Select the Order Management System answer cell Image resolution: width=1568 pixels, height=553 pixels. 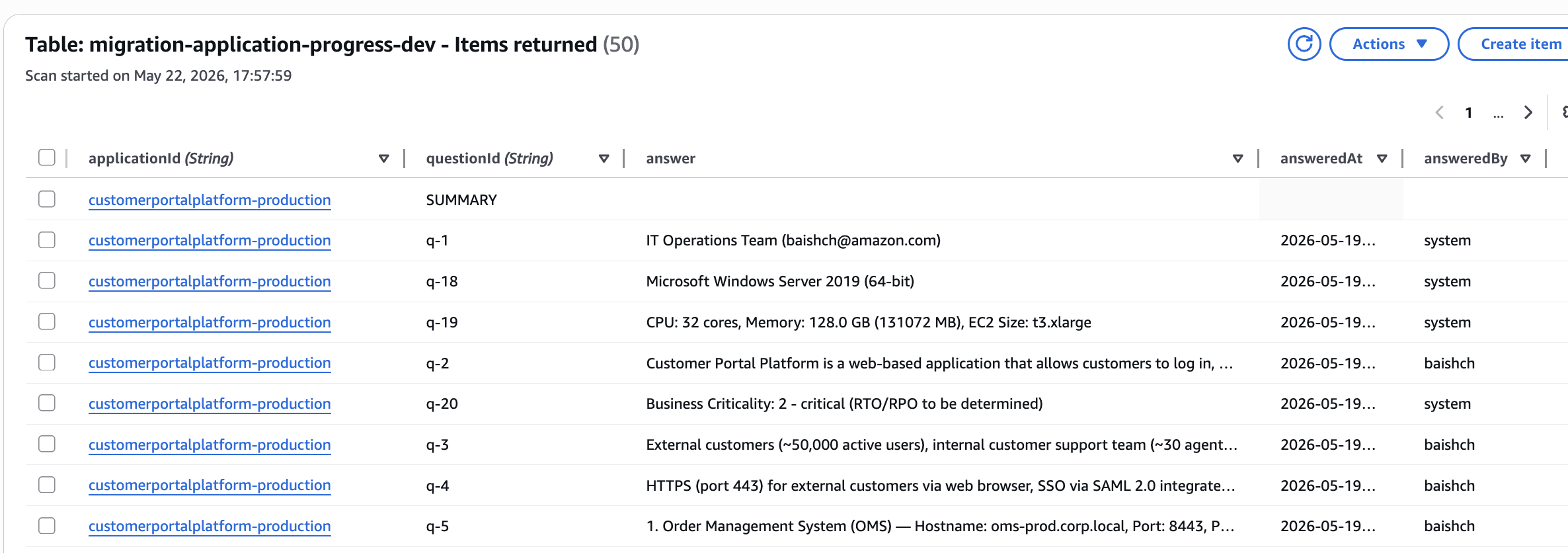click(940, 527)
